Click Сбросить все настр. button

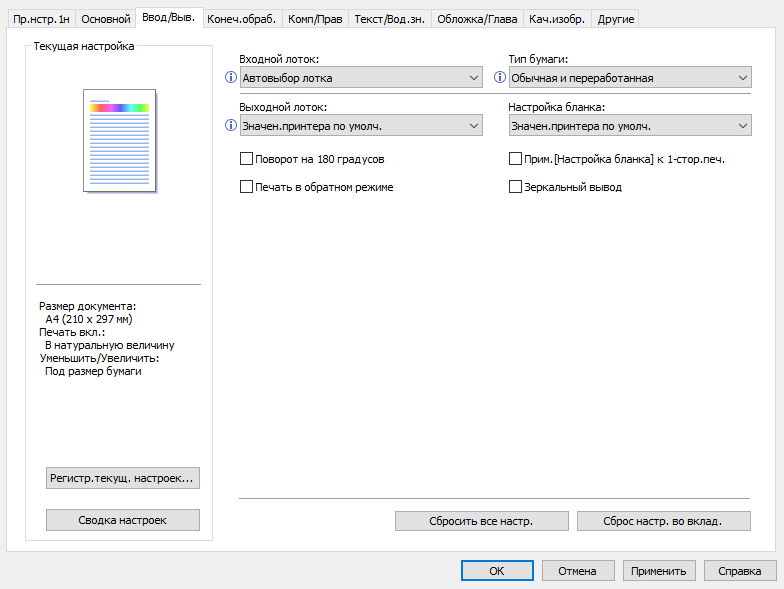tap(482, 521)
